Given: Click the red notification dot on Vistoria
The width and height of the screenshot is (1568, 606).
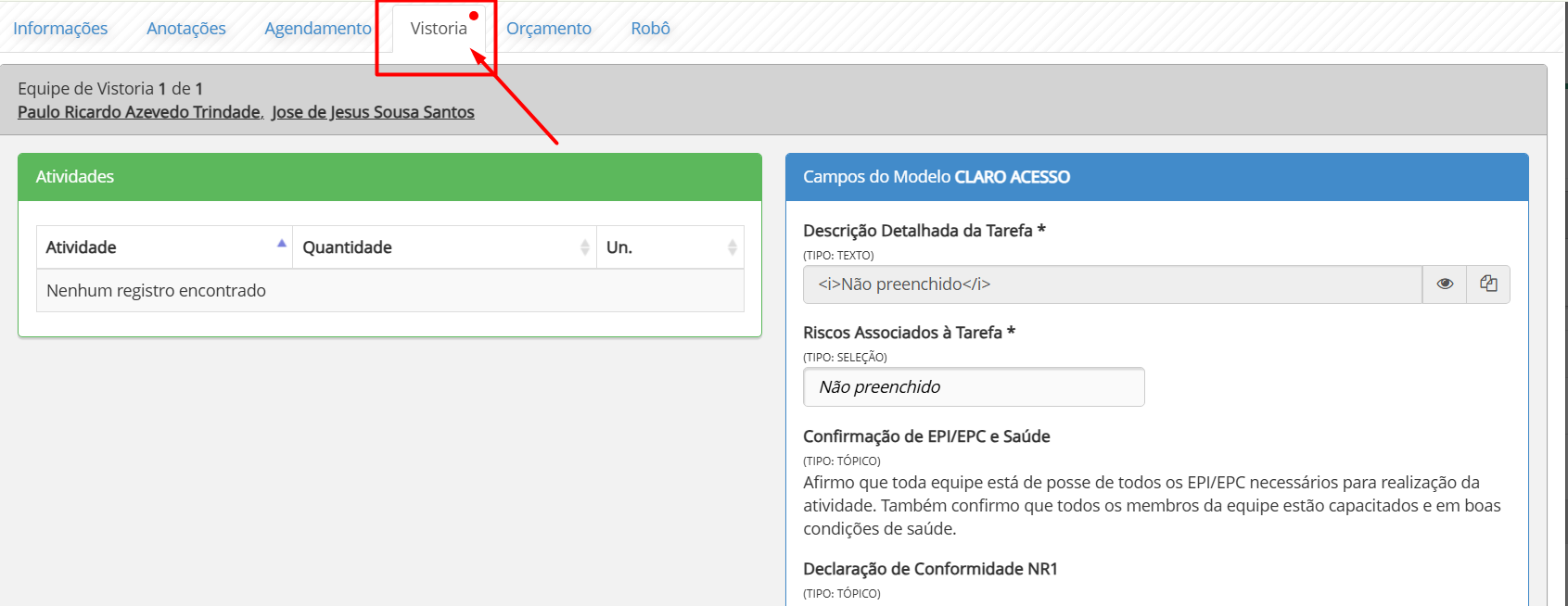Looking at the screenshot, I should coord(474,16).
